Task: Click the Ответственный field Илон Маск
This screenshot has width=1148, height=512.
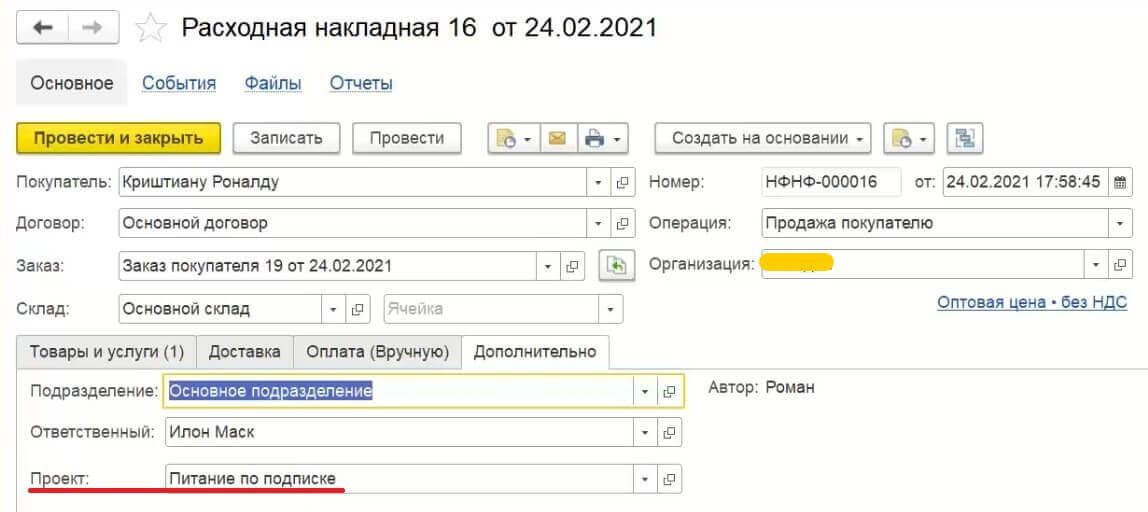Action: point(400,433)
